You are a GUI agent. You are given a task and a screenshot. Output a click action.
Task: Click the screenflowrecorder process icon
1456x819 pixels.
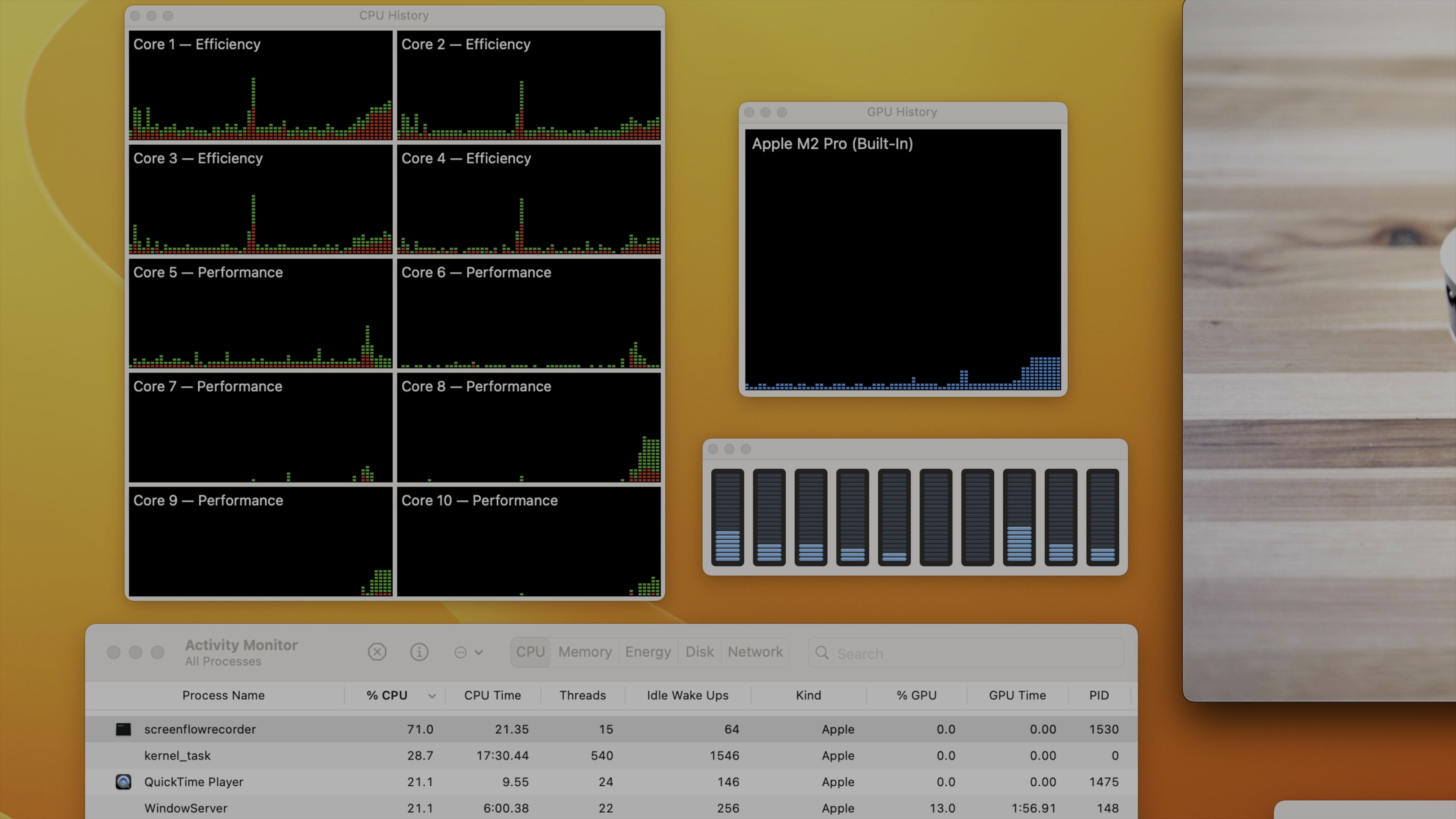[123, 729]
